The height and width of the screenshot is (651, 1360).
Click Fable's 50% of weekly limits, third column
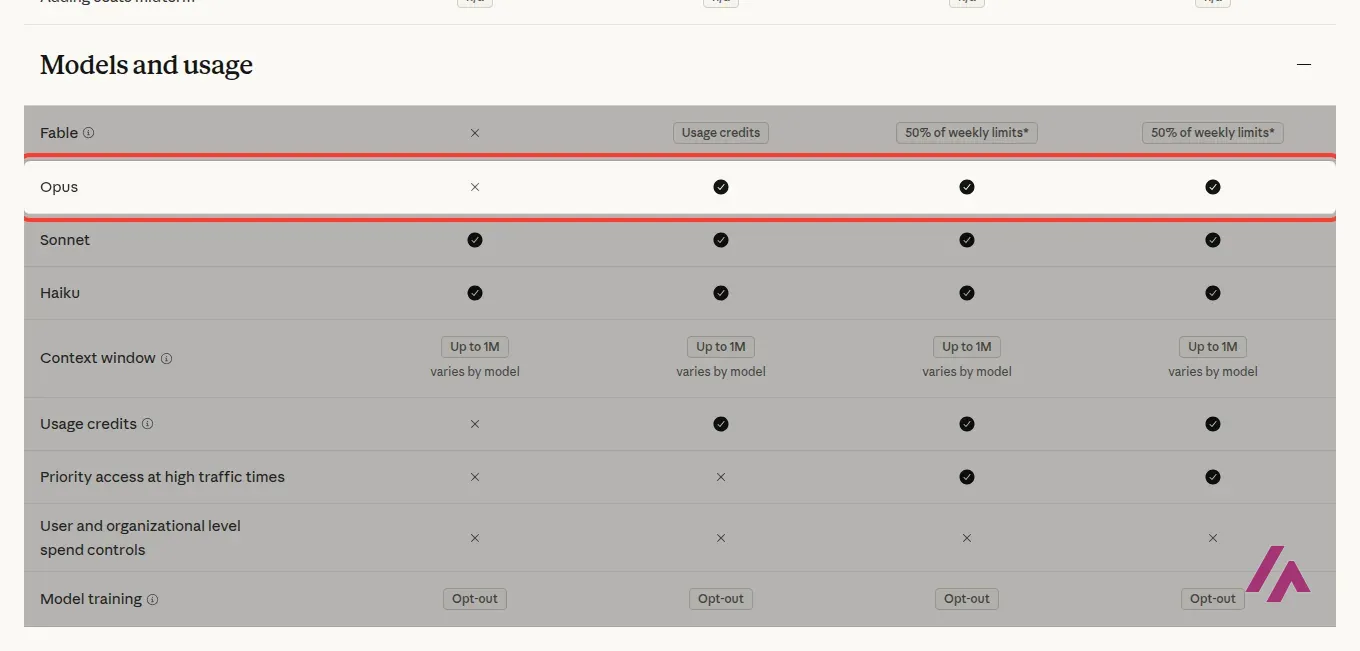967,132
